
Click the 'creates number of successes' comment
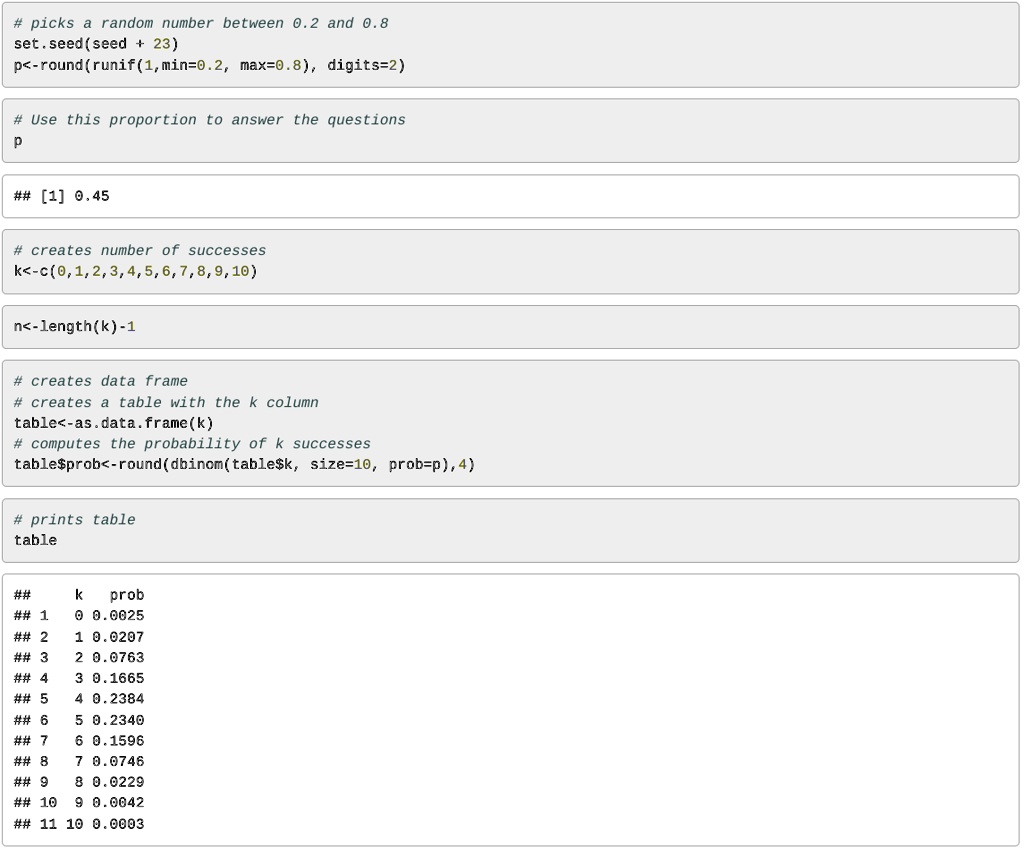140,251
